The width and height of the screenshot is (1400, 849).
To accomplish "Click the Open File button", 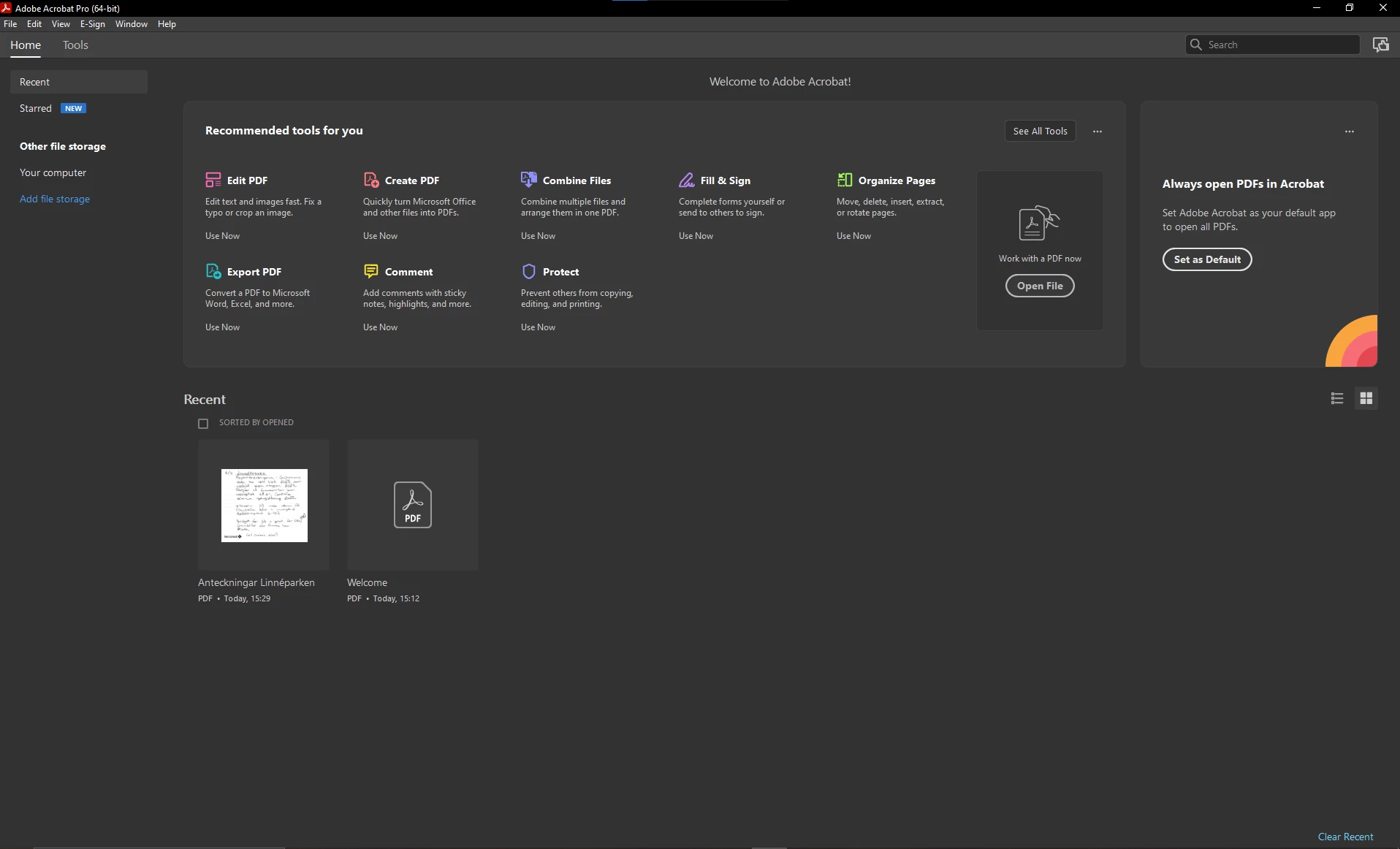I will [1040, 286].
